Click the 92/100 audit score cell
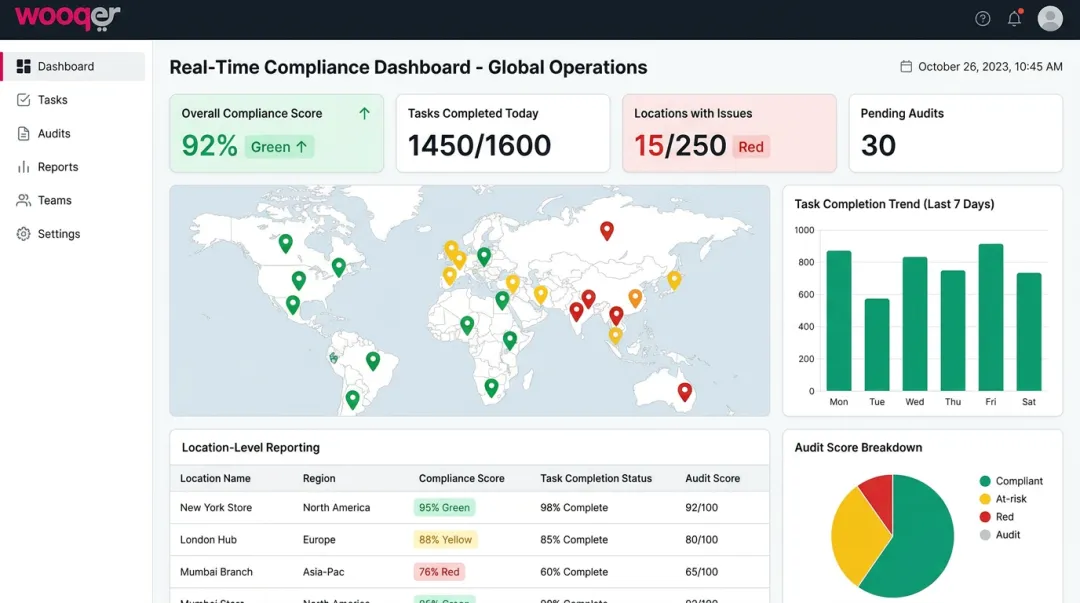 pos(701,507)
